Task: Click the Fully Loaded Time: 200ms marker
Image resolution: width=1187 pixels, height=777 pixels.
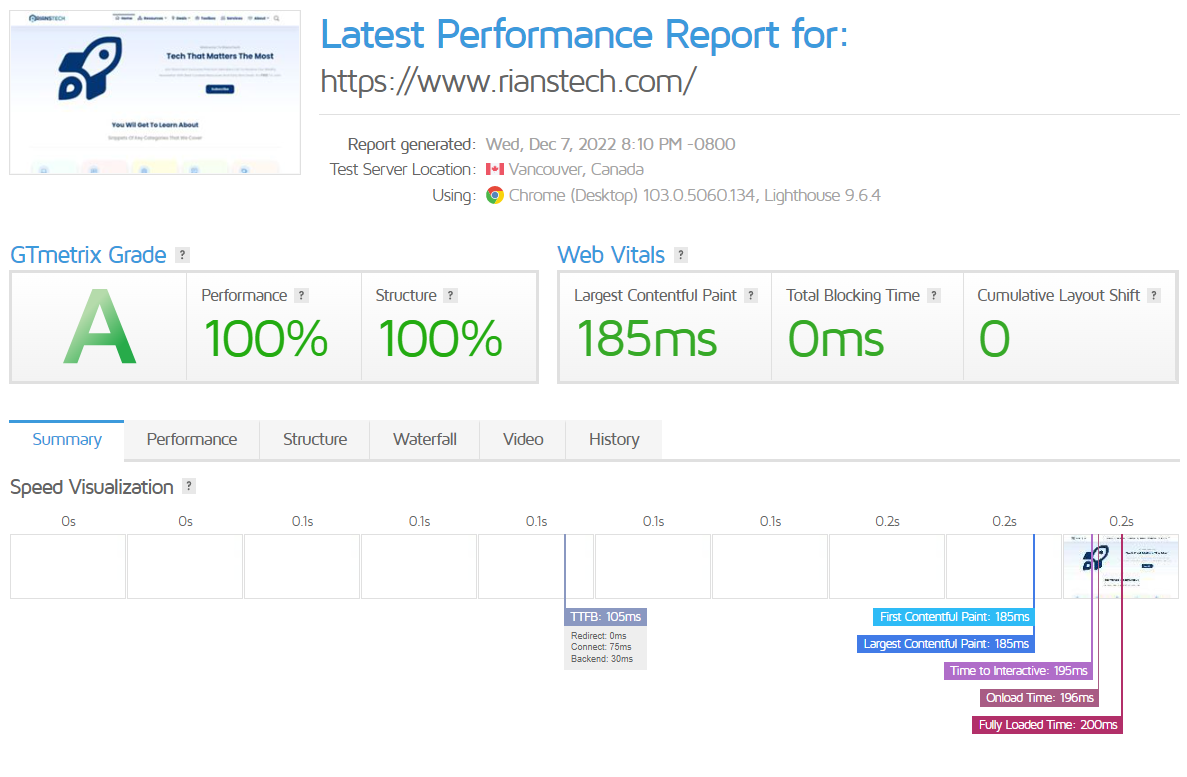Action: pyautogui.click(x=1048, y=725)
